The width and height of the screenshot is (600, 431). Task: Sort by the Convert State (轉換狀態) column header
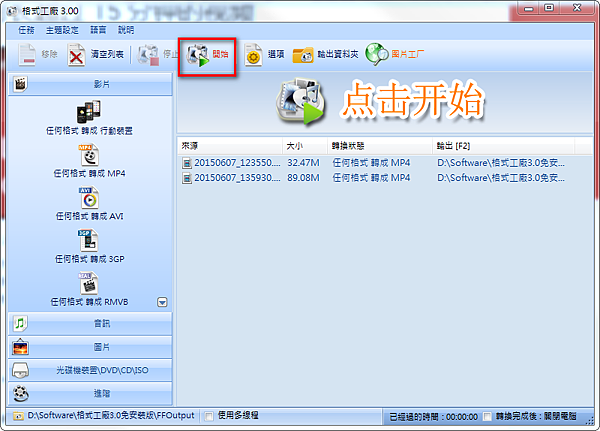(x=380, y=146)
